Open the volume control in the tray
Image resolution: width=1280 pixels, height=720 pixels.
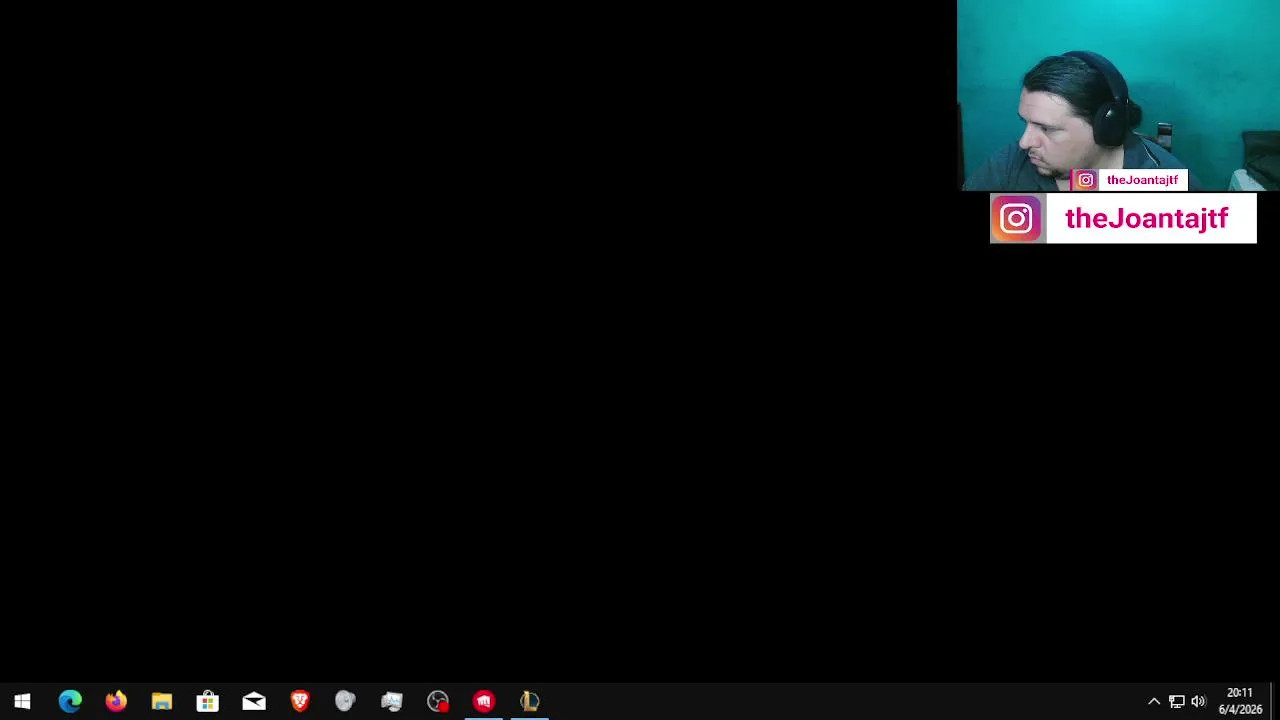tap(1199, 701)
